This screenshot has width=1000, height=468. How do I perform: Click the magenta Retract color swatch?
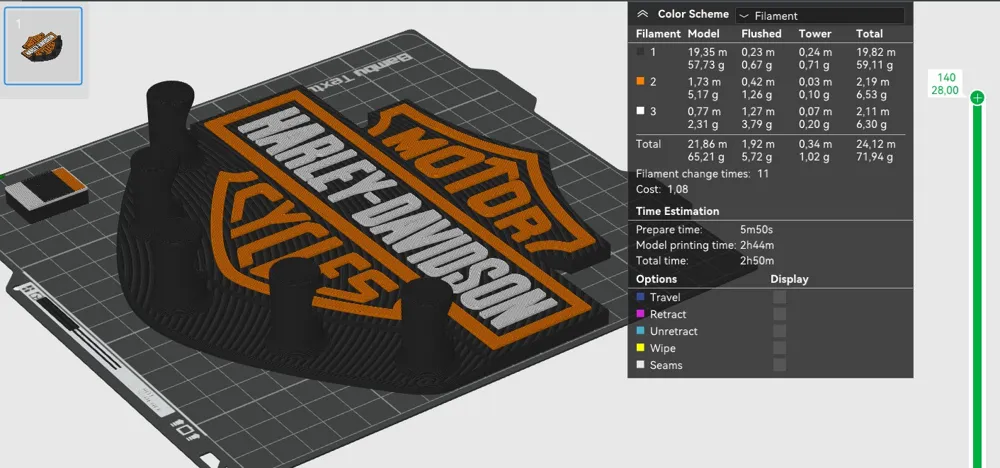pyautogui.click(x=640, y=314)
